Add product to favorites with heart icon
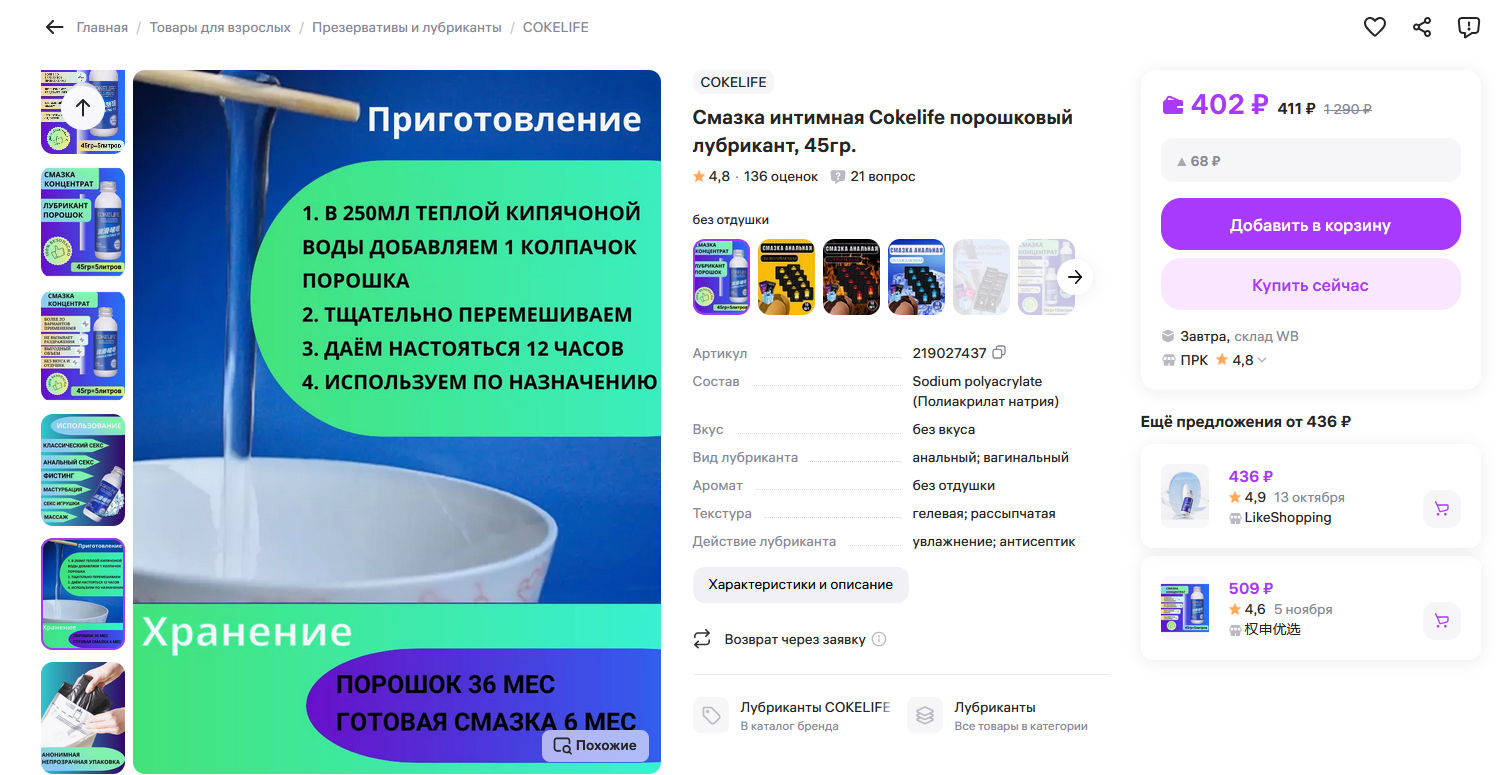 click(1375, 27)
